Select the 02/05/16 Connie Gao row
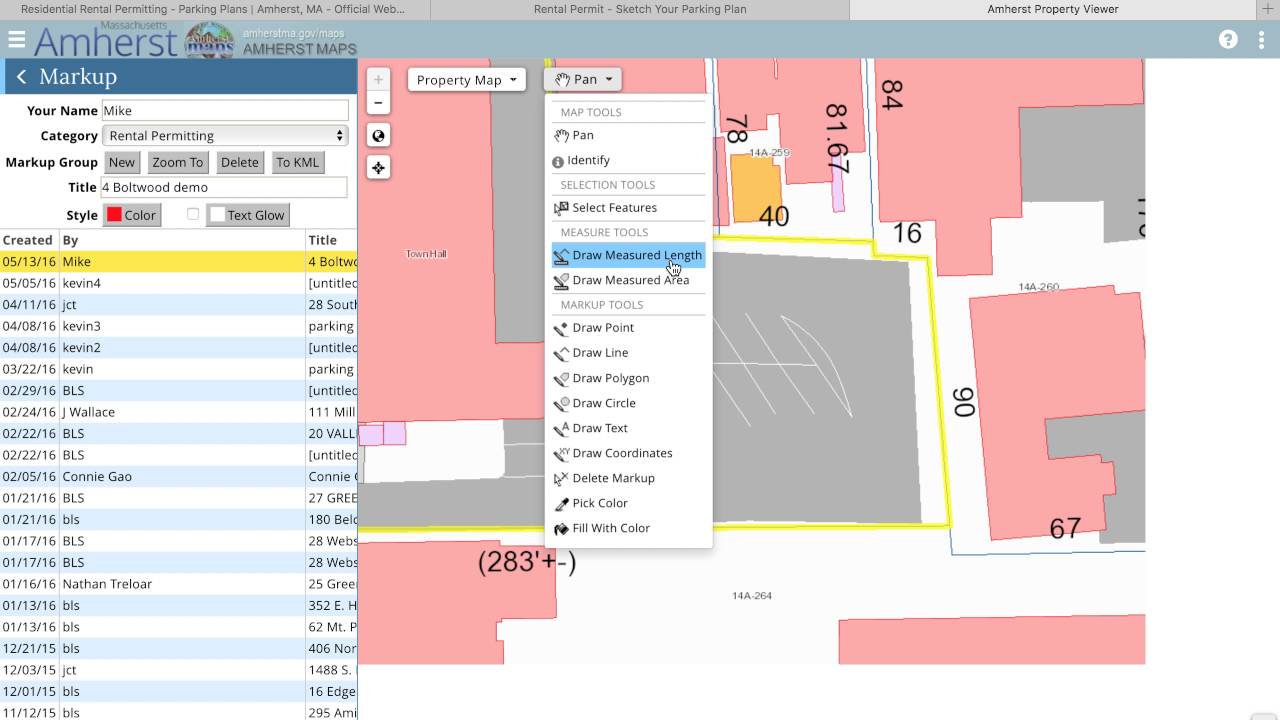 click(178, 477)
